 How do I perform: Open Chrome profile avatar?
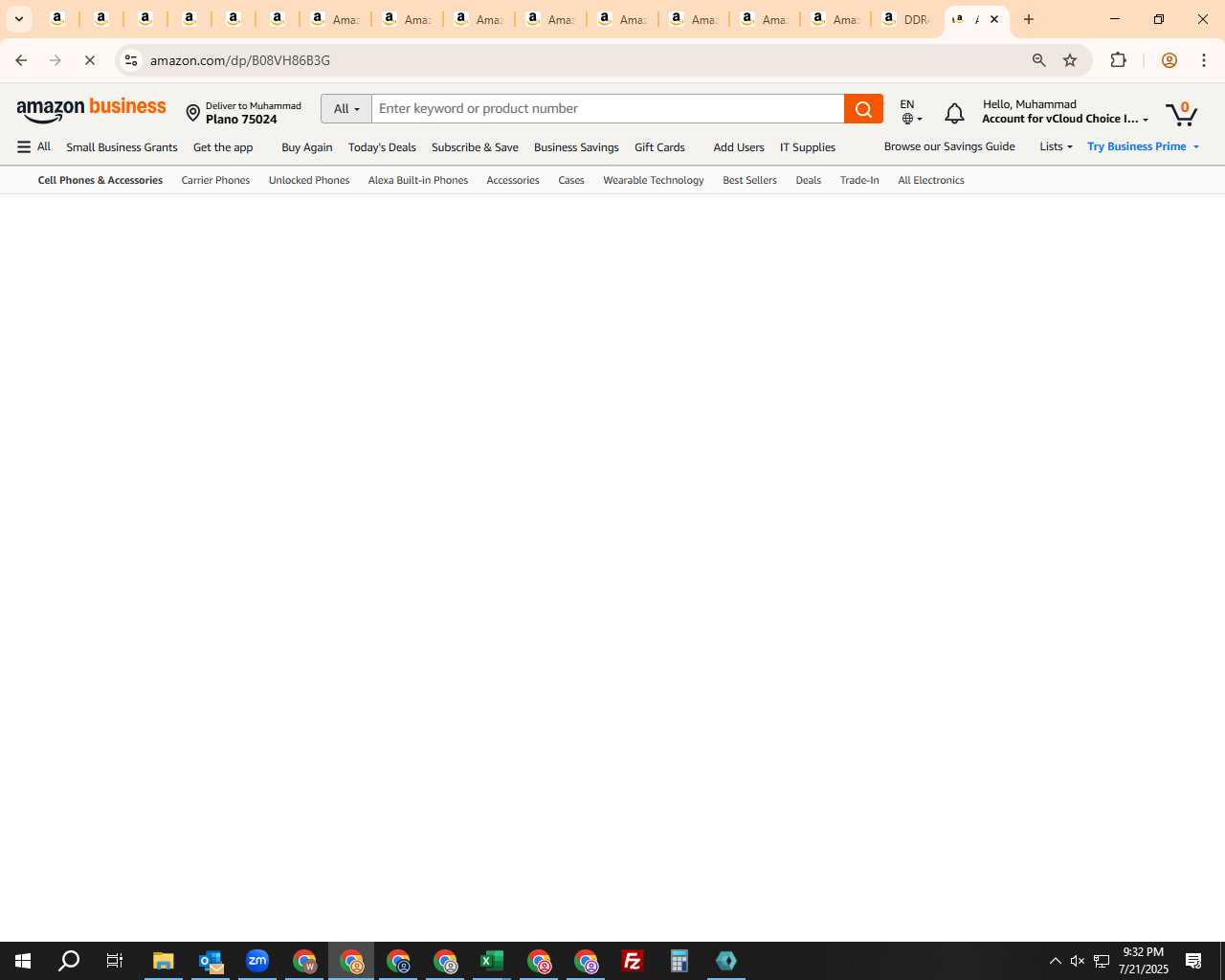tap(1169, 60)
